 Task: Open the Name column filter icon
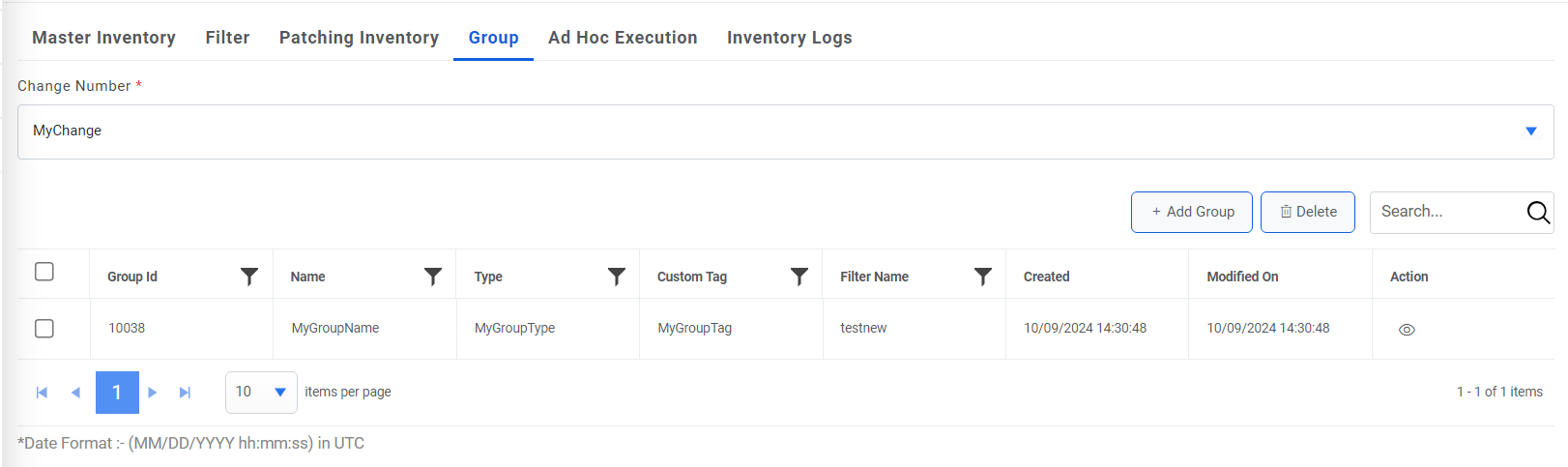click(x=433, y=277)
